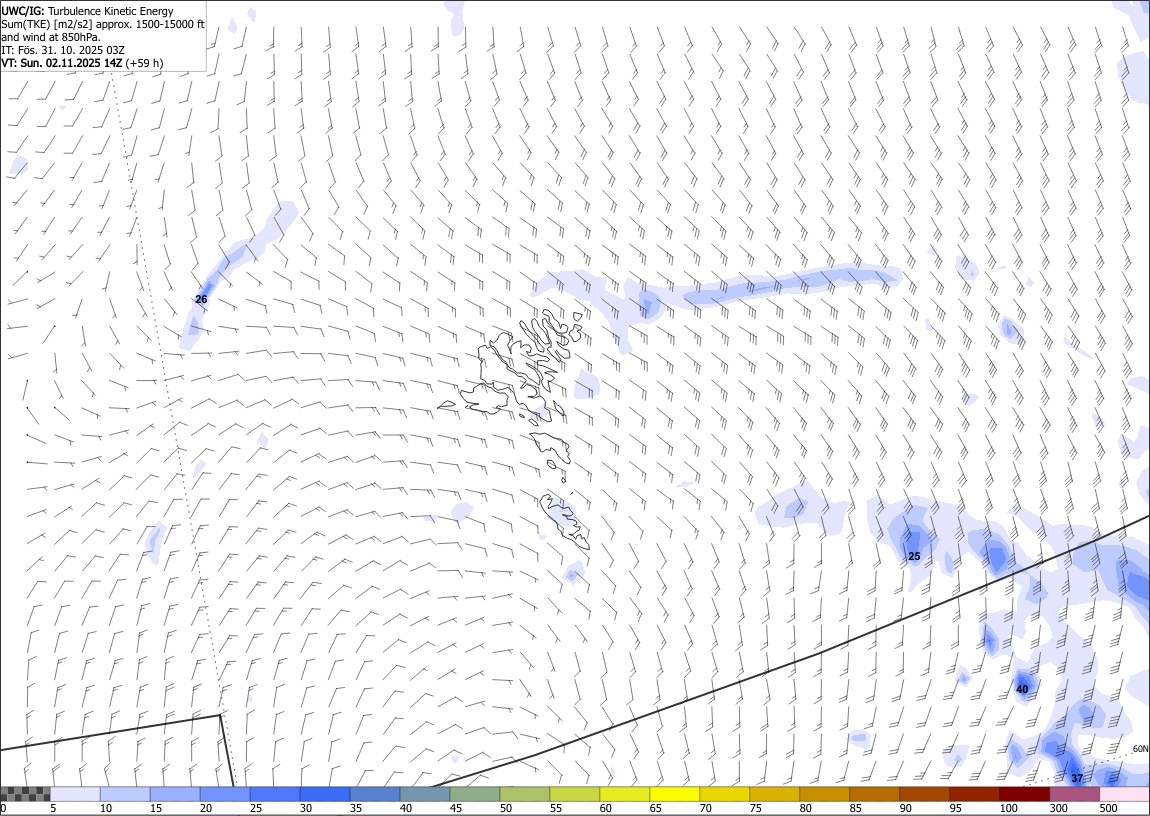This screenshot has width=1150, height=816.
Task: Select the legend swatch between 20 and 25
Action: [x=225, y=794]
